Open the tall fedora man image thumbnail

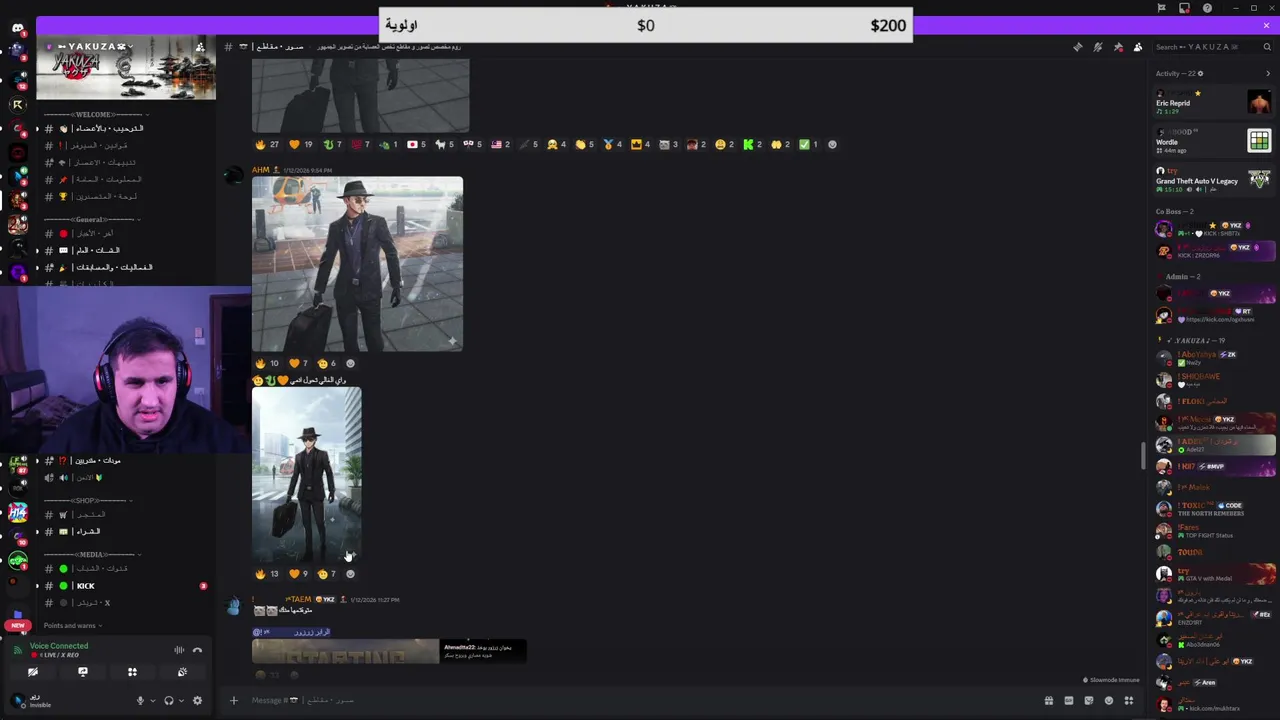(307, 475)
